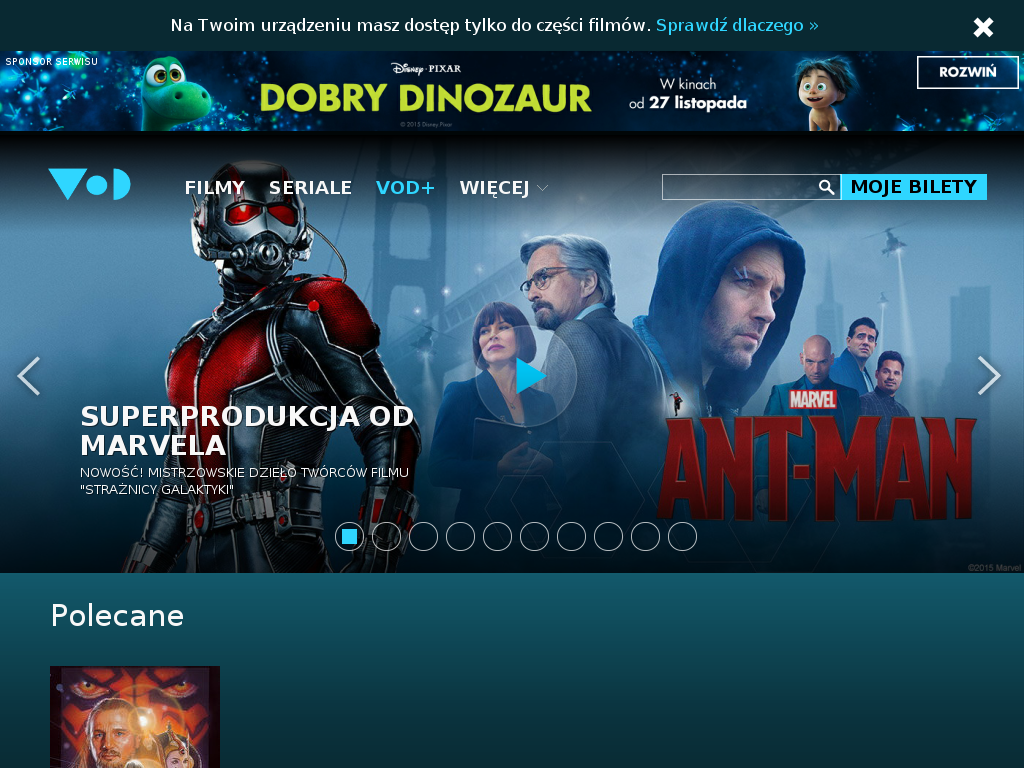This screenshot has width=1024, height=768.
Task: Open the 'Sprawdź dlaczego »' link
Action: [x=737, y=25]
